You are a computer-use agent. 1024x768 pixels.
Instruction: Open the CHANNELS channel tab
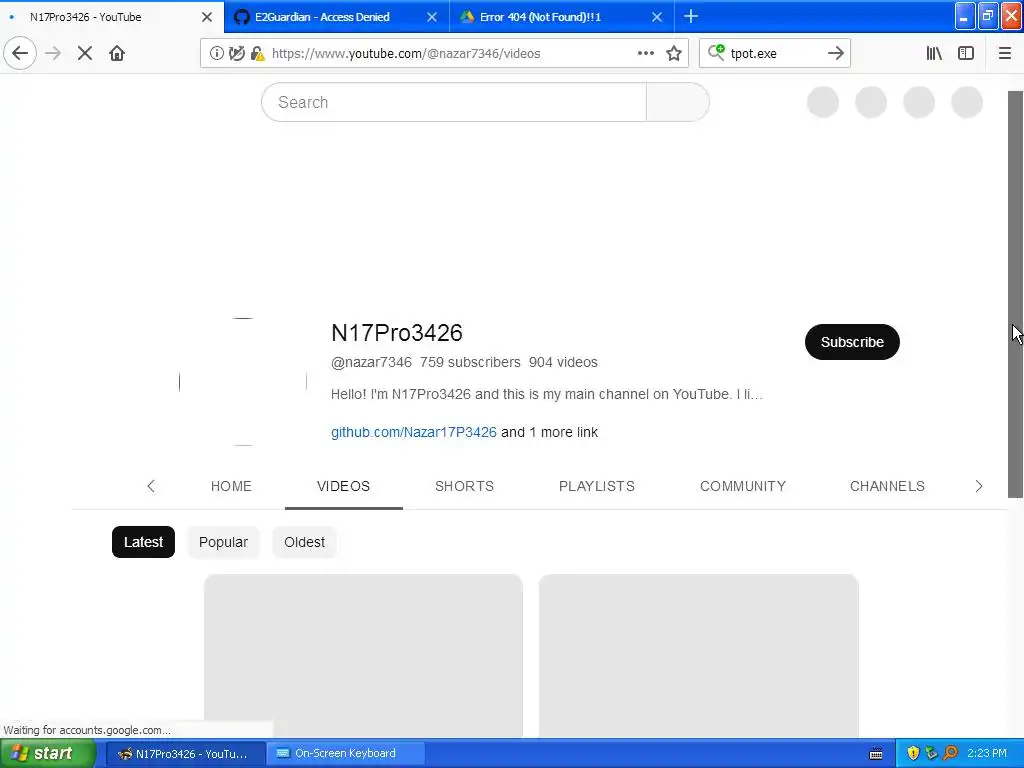(887, 486)
